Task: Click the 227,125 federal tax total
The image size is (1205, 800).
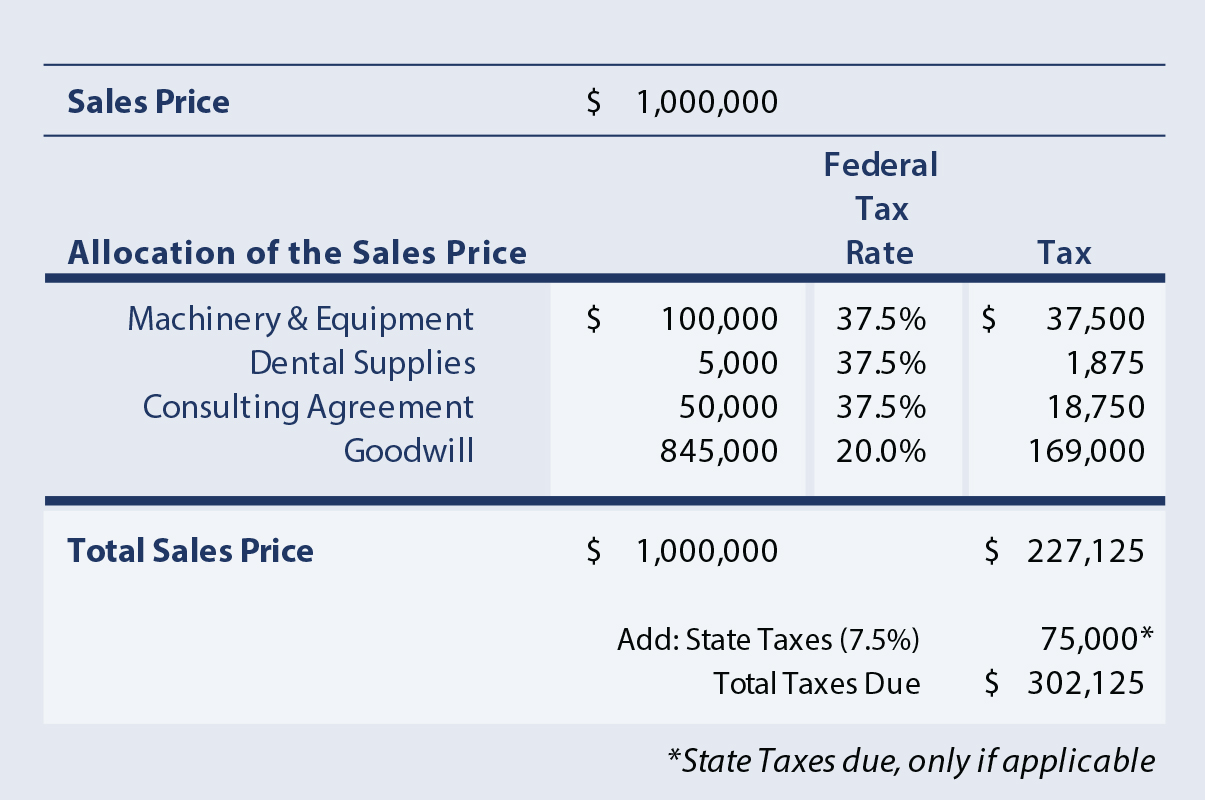Action: (x=1085, y=551)
